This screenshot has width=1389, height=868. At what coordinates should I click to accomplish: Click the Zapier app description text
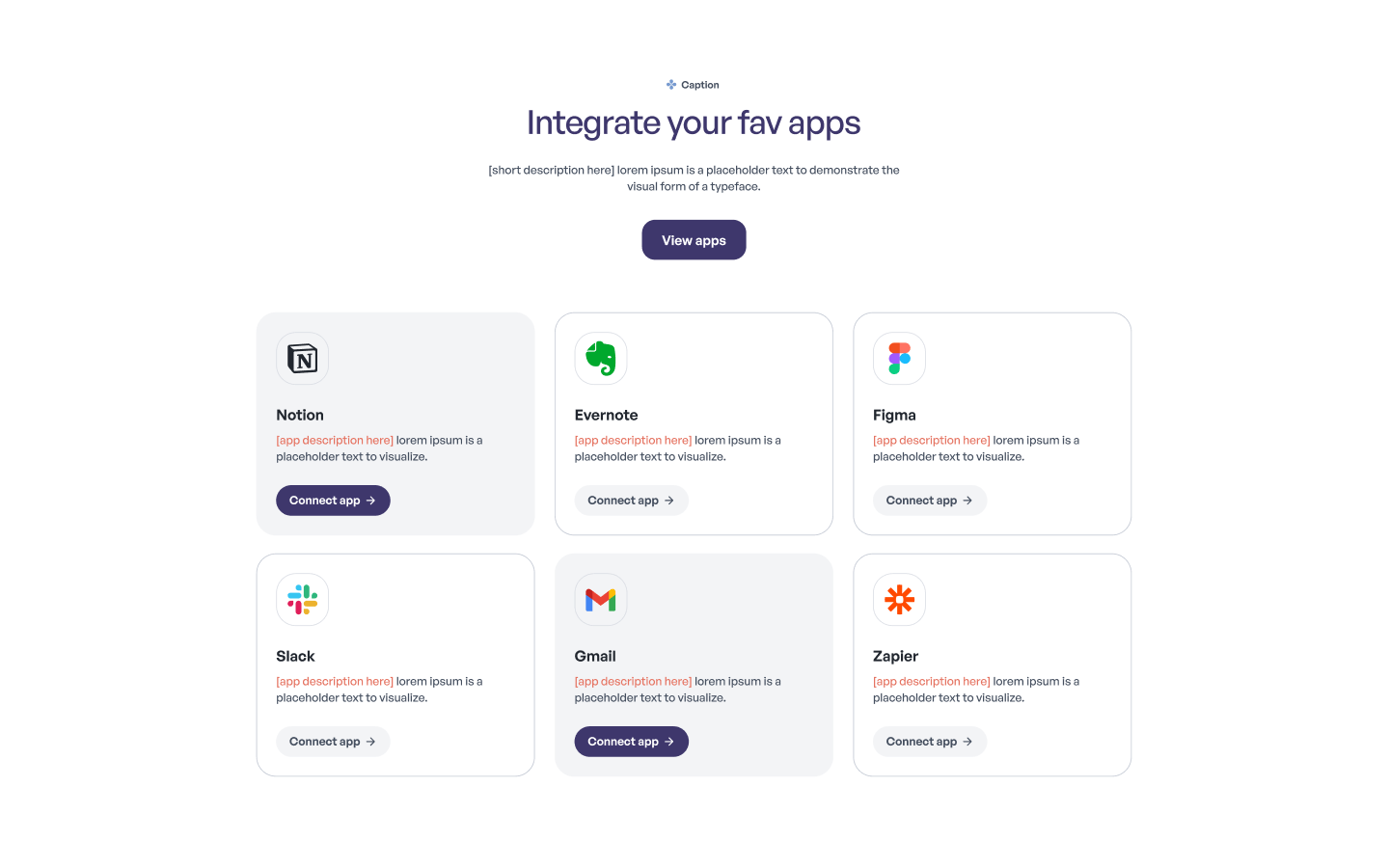[975, 690]
